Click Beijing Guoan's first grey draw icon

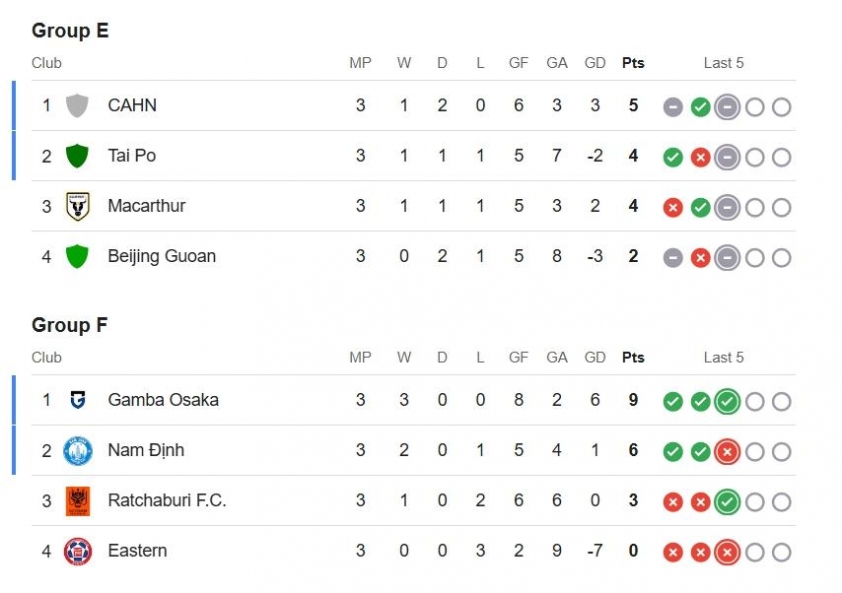click(673, 257)
